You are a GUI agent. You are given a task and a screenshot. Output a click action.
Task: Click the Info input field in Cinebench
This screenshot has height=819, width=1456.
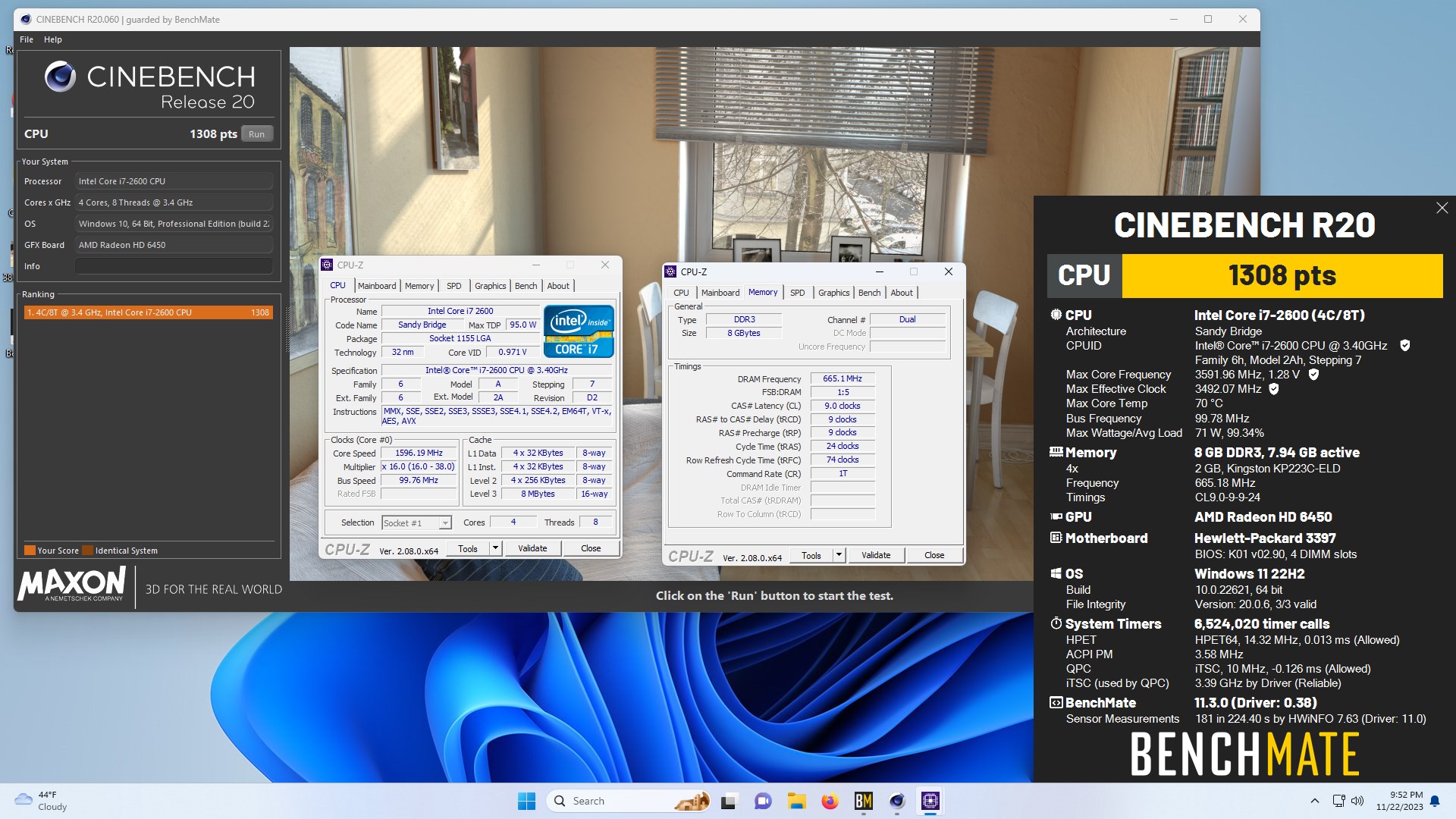pos(174,266)
